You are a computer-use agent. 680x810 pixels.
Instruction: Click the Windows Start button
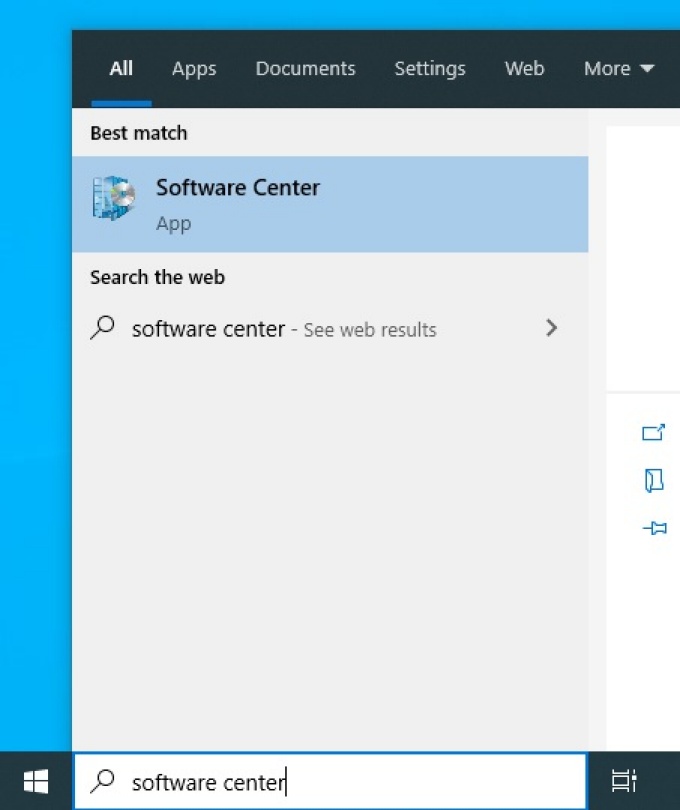click(36, 781)
